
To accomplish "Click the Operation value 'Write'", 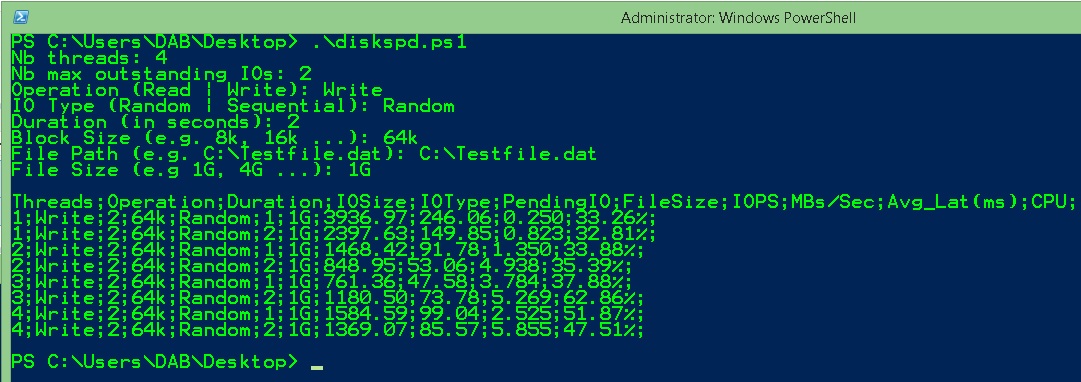I will (352, 90).
